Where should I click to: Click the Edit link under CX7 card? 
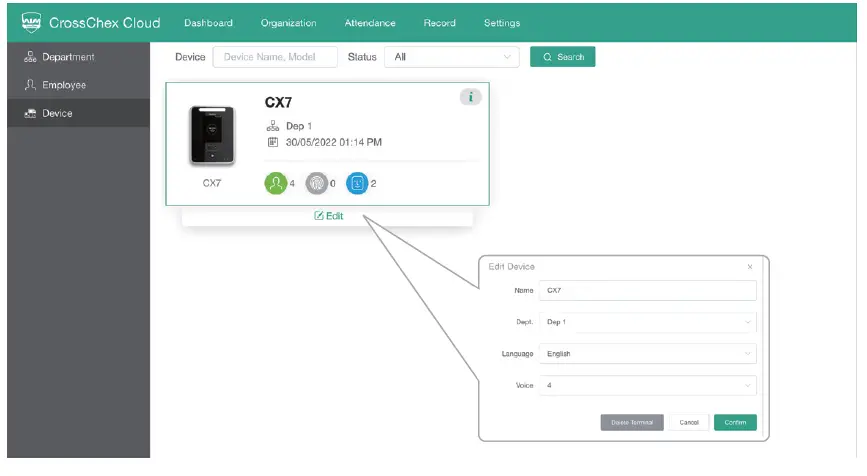[328, 216]
